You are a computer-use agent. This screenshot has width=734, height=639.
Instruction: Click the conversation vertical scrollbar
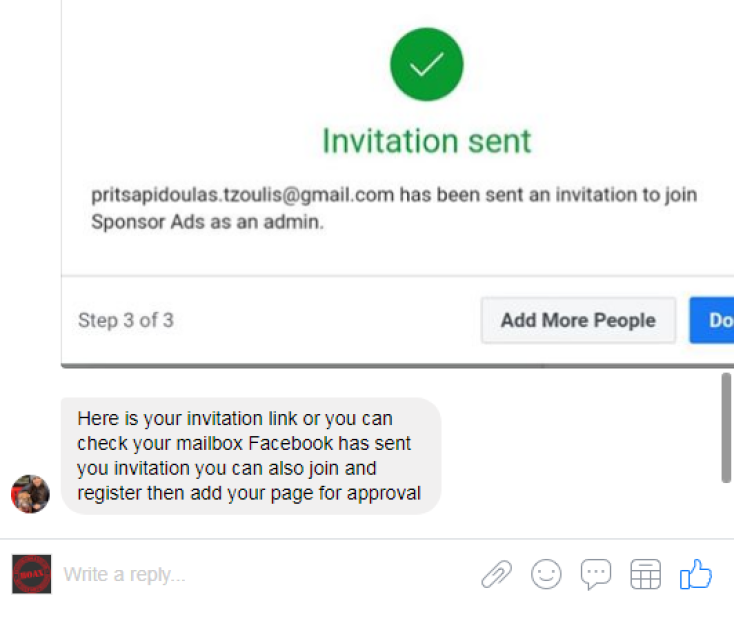(x=726, y=427)
